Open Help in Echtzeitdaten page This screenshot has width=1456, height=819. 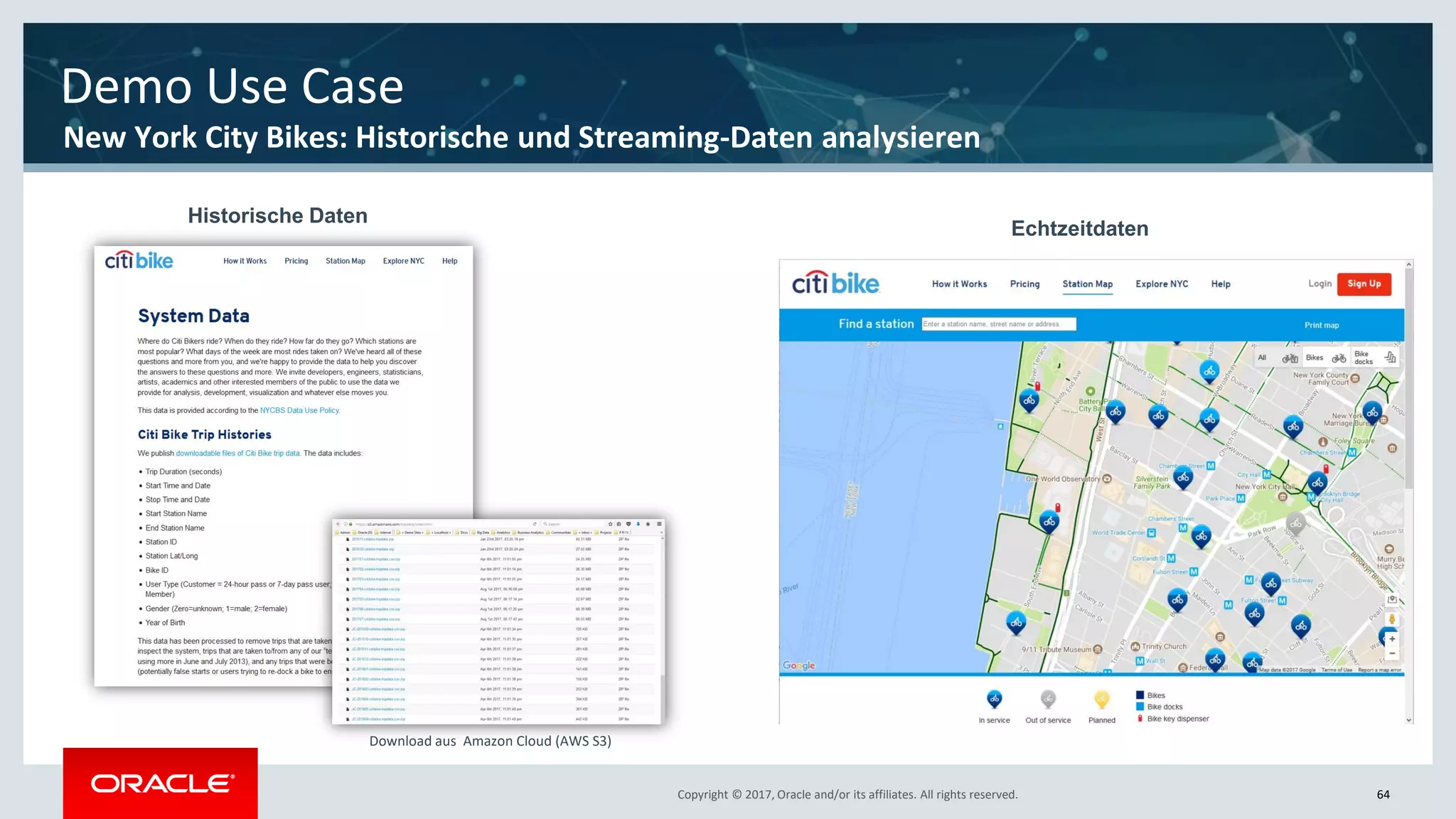(x=1221, y=284)
